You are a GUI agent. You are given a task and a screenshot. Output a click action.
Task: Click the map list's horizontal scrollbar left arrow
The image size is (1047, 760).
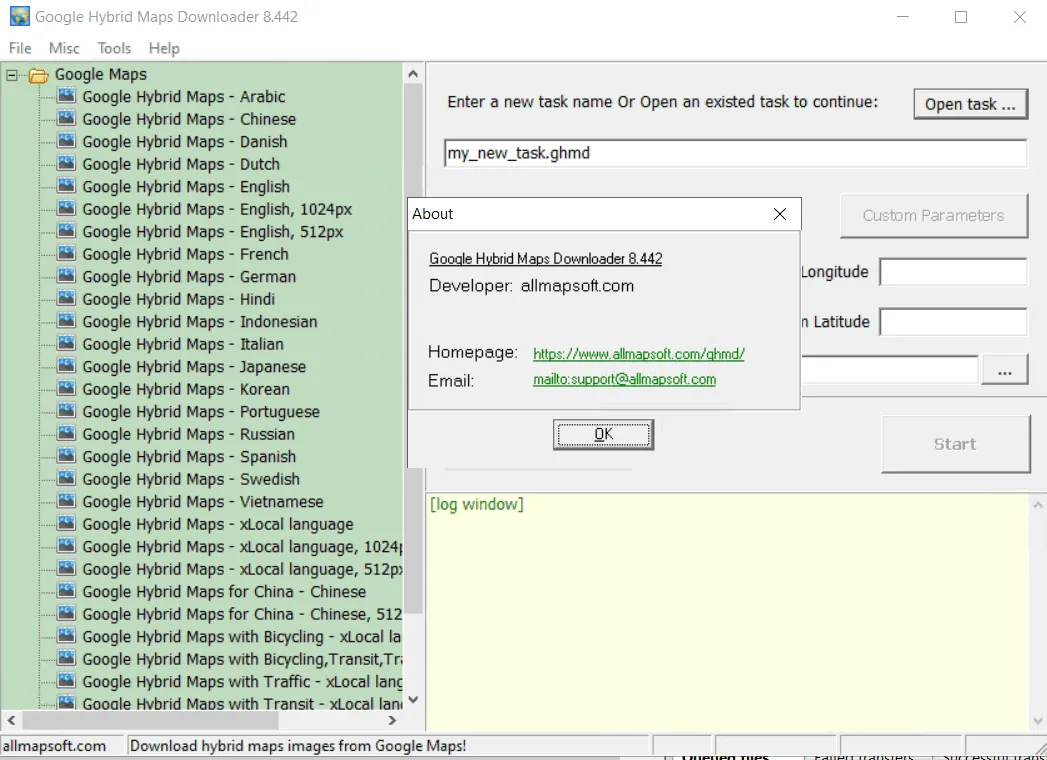[11, 720]
